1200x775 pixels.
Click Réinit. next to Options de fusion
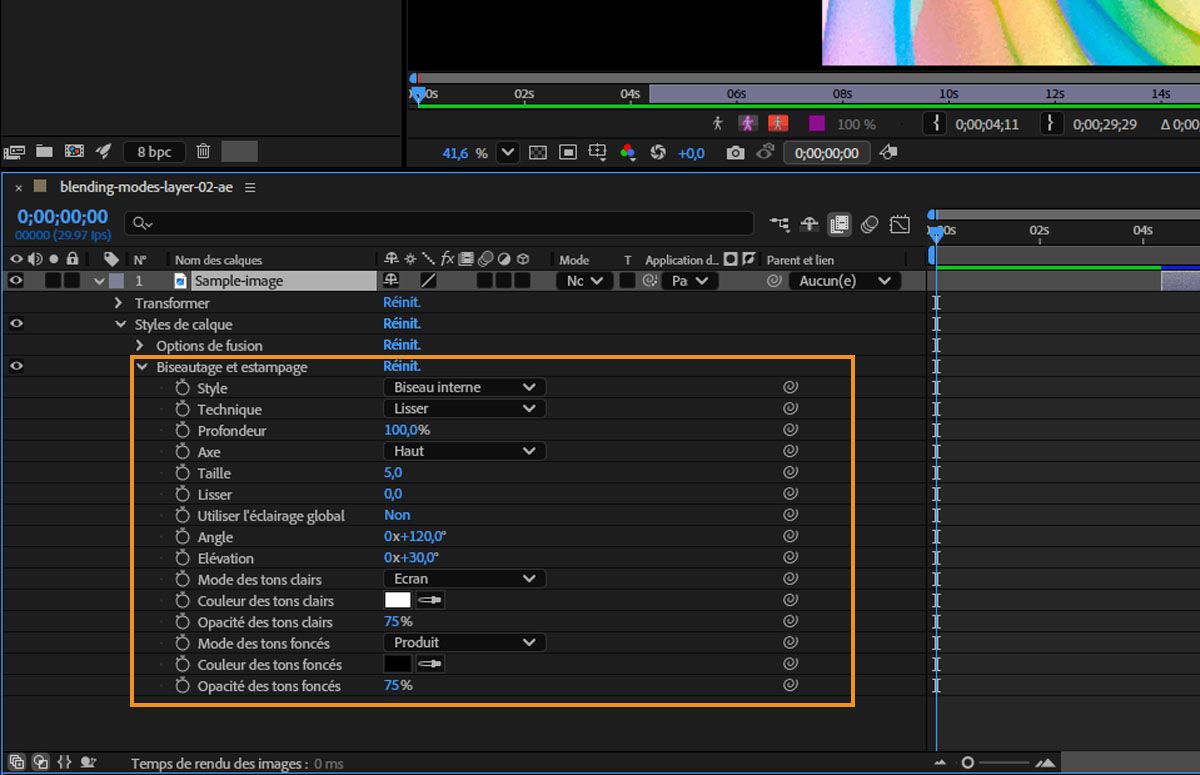click(x=402, y=345)
